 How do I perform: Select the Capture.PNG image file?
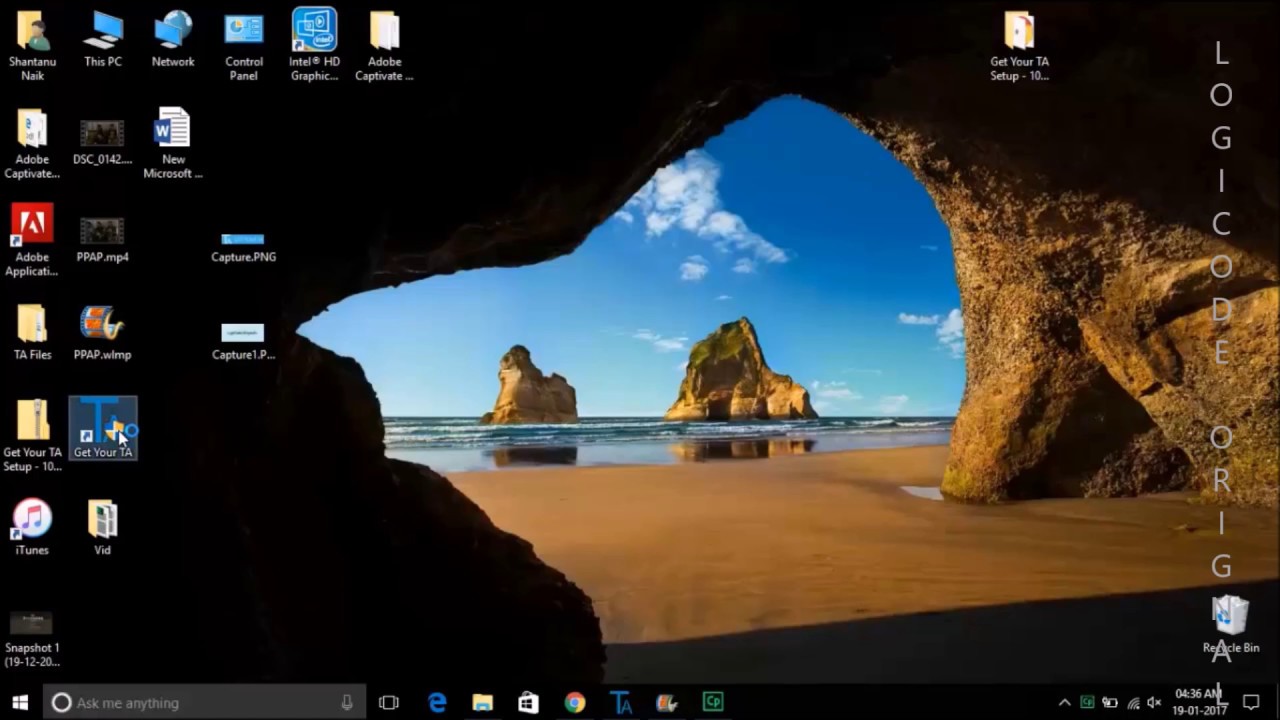(243, 247)
